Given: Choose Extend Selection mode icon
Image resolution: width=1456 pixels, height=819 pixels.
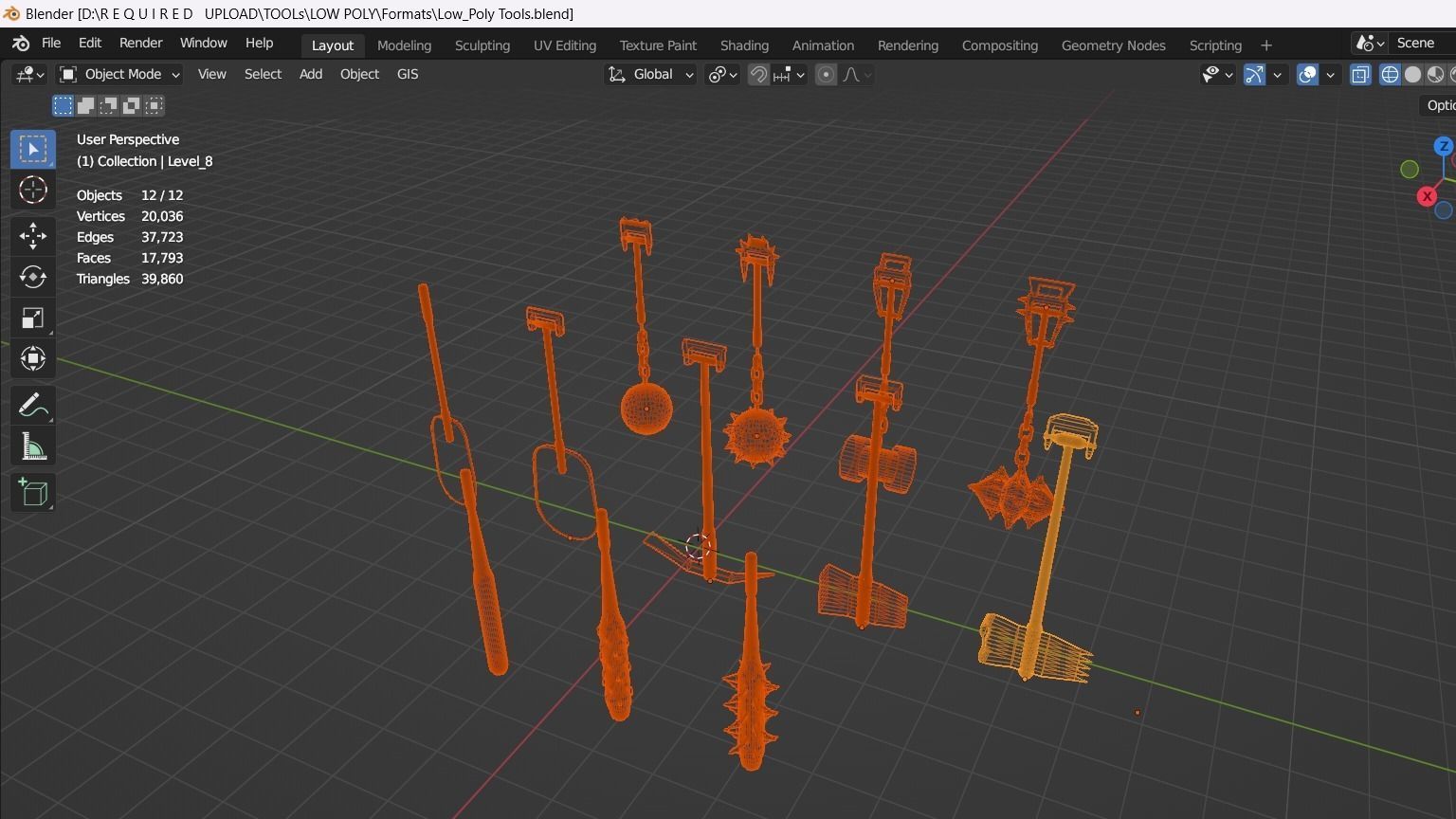Looking at the screenshot, I should 85,105.
